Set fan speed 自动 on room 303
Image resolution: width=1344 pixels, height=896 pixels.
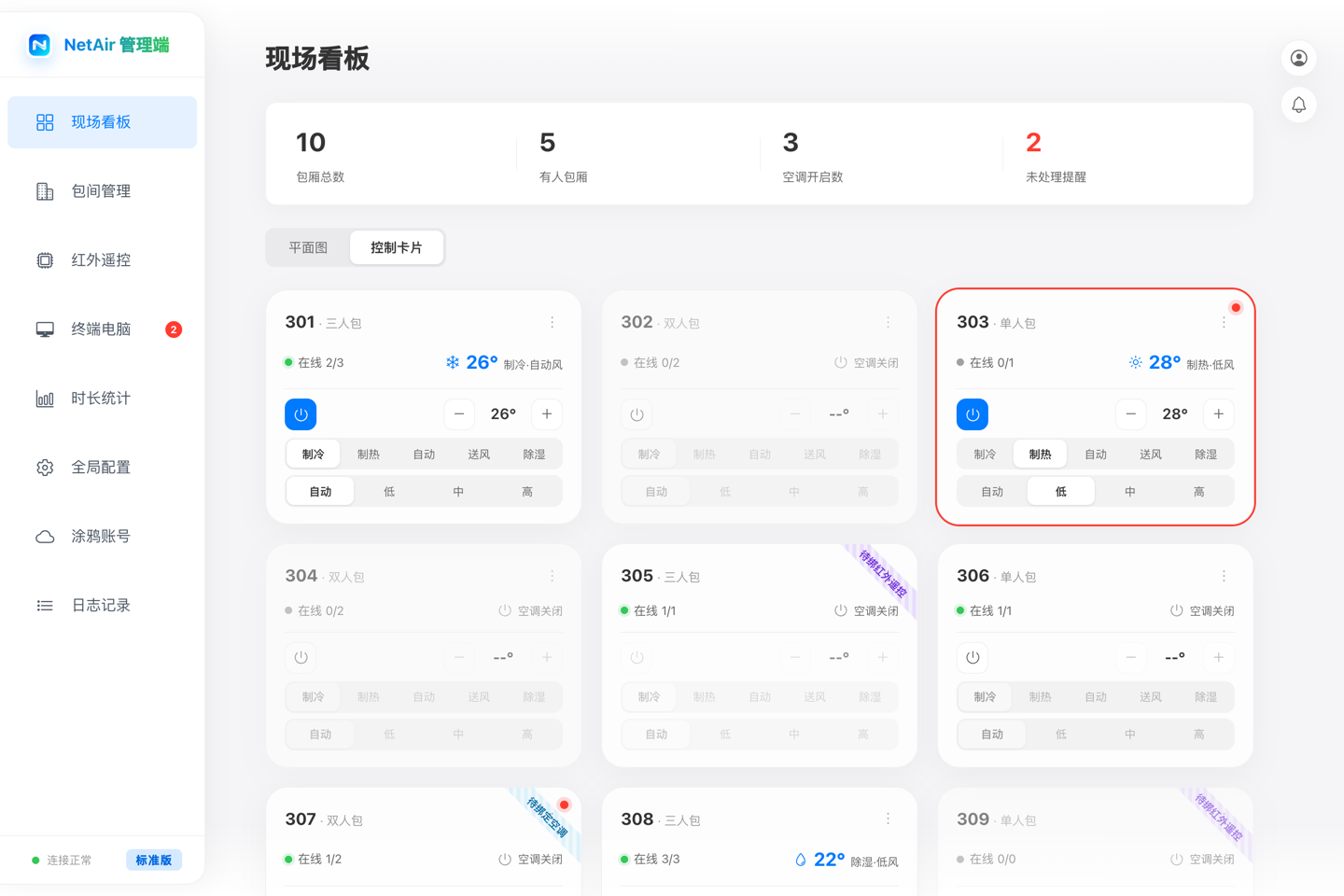[992, 492]
